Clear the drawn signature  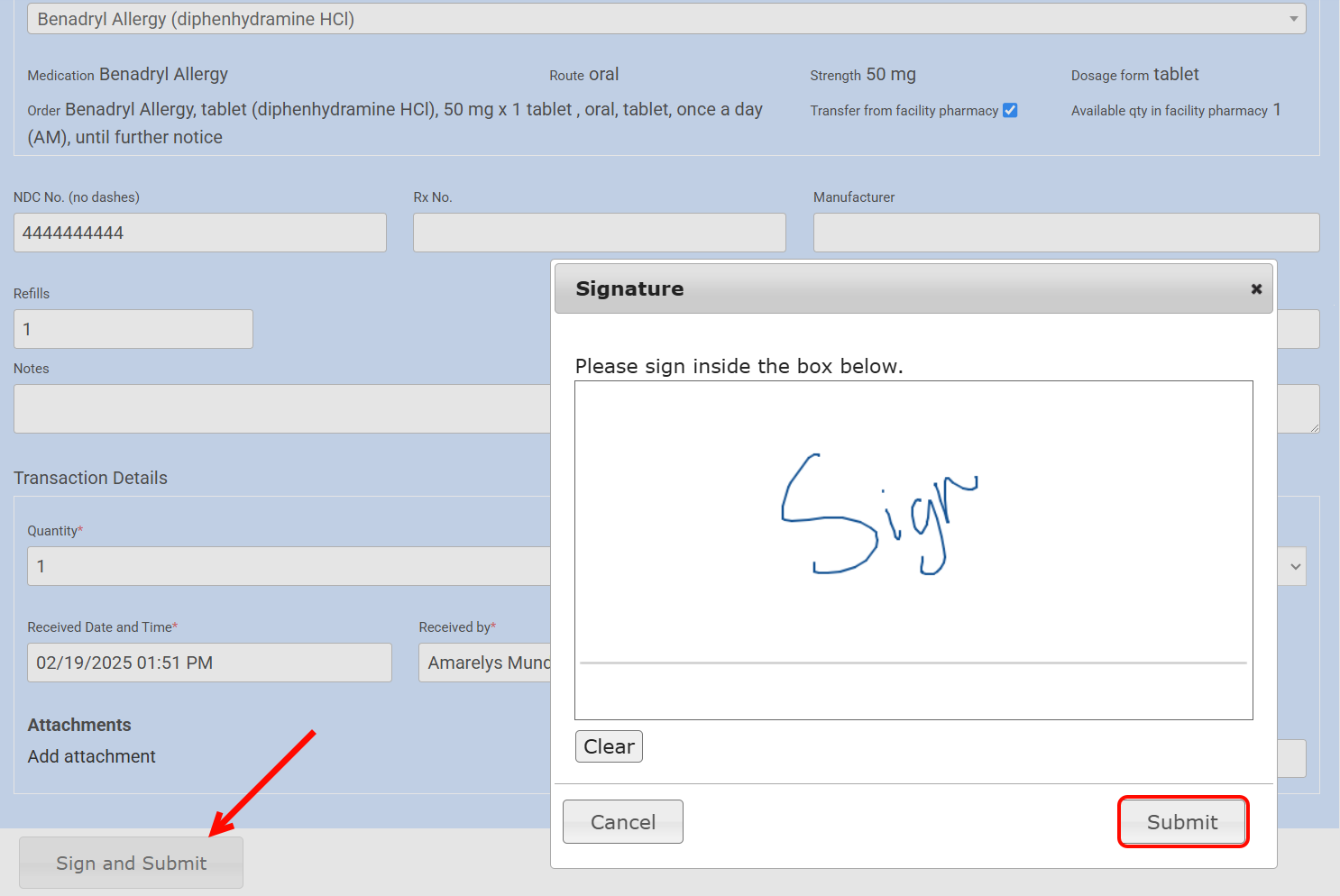(x=609, y=746)
